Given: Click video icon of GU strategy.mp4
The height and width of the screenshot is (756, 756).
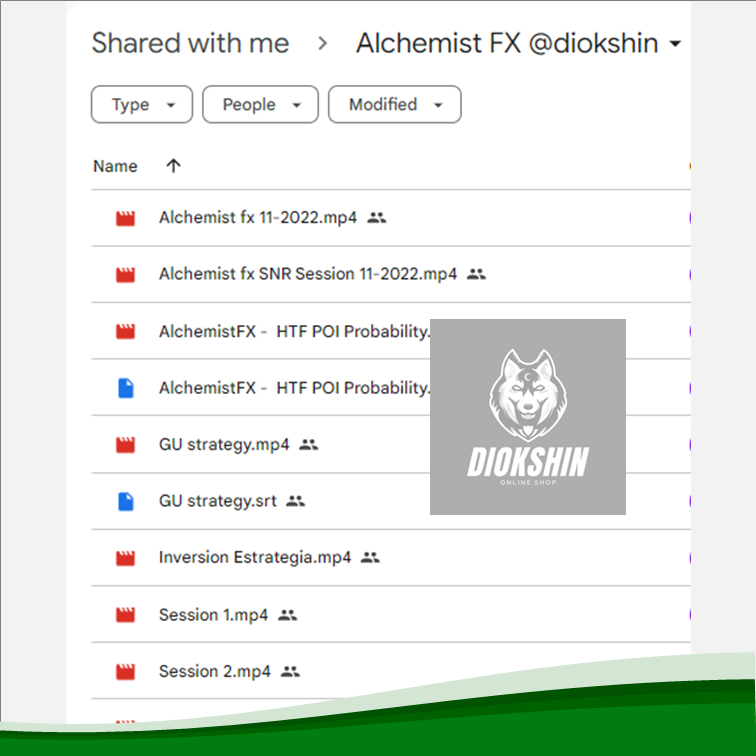Looking at the screenshot, I should click(125, 445).
